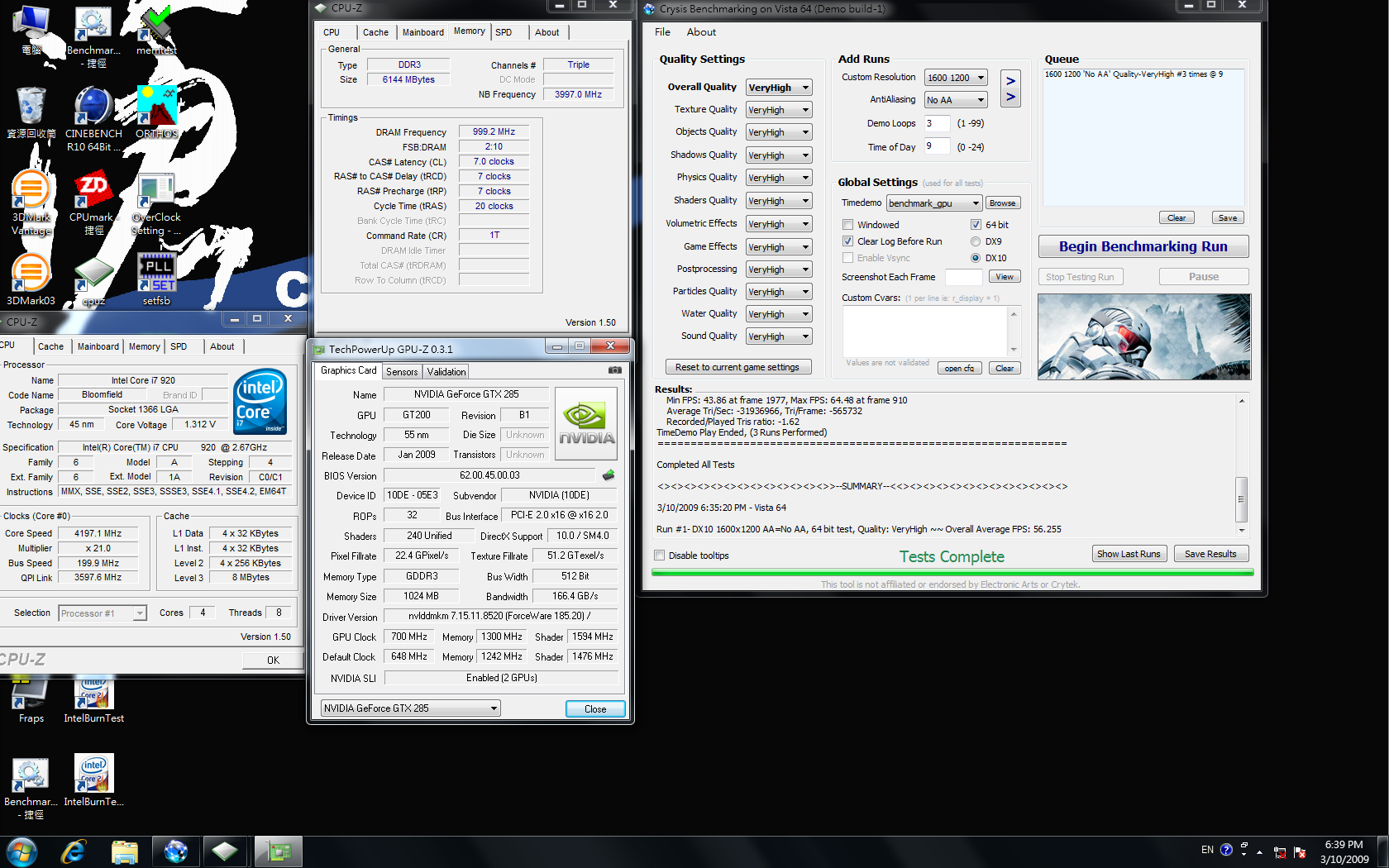This screenshot has width=1389, height=868.
Task: Open the IntelBurnTe... icon in bottom desktop row
Action: (93, 780)
